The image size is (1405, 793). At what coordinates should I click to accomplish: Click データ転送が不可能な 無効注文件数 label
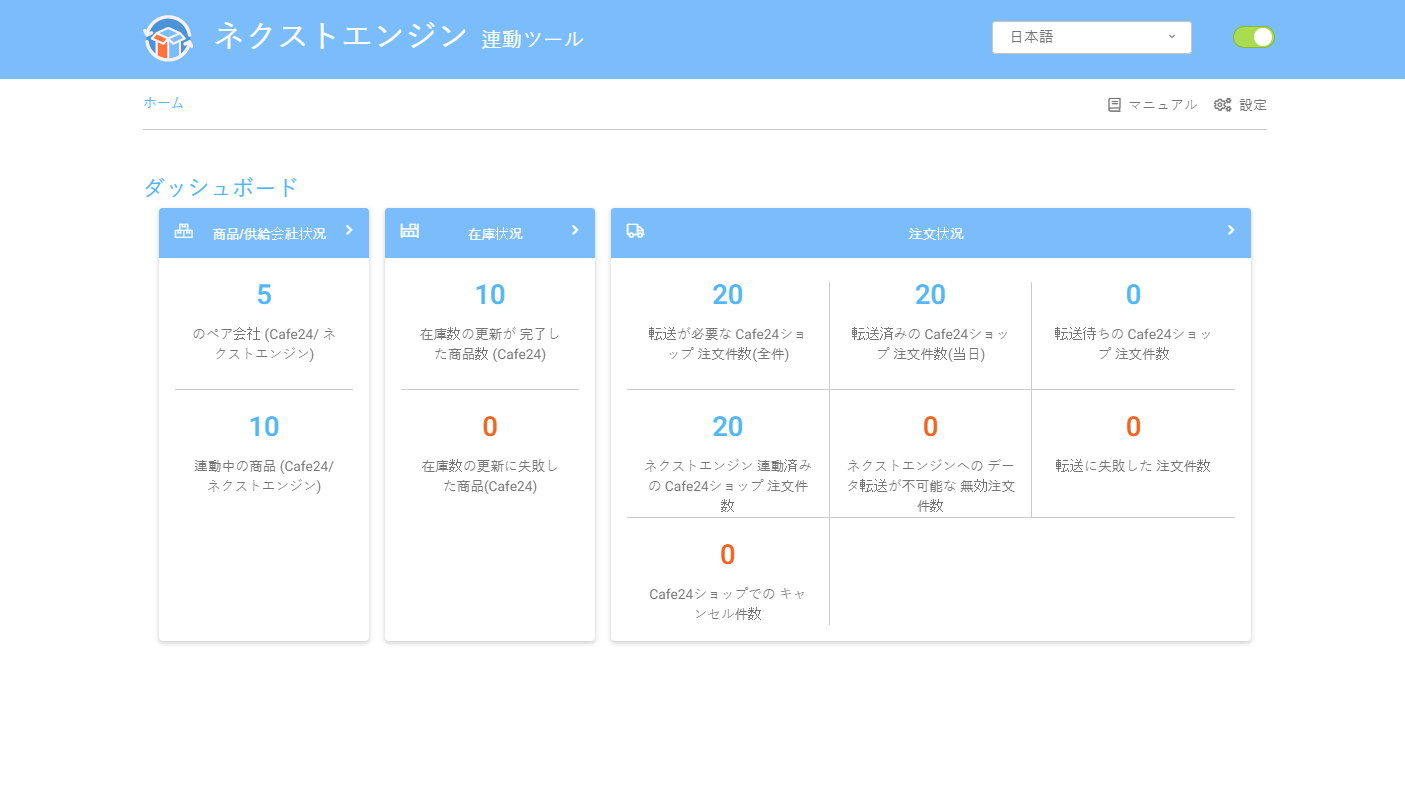pyautogui.click(x=930, y=486)
